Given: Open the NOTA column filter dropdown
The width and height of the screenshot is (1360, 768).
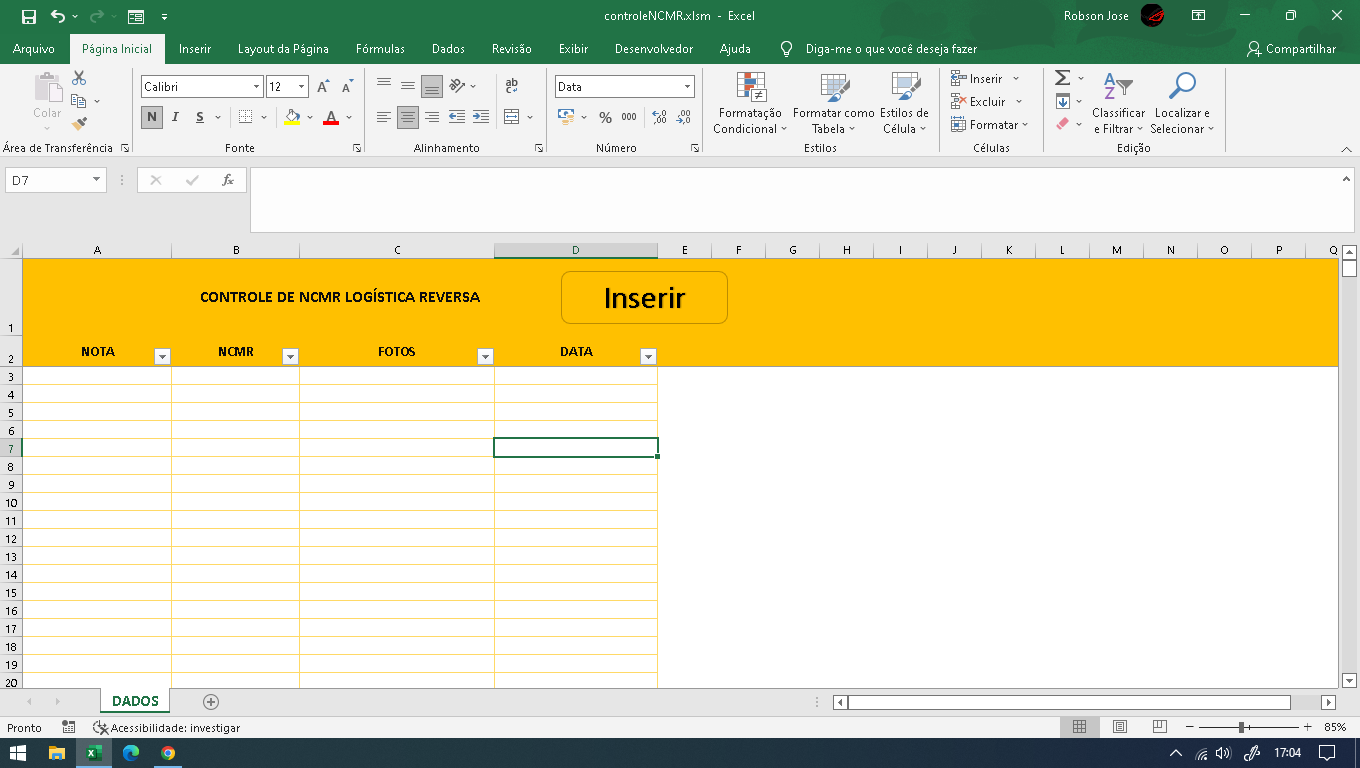Looking at the screenshot, I should point(162,356).
